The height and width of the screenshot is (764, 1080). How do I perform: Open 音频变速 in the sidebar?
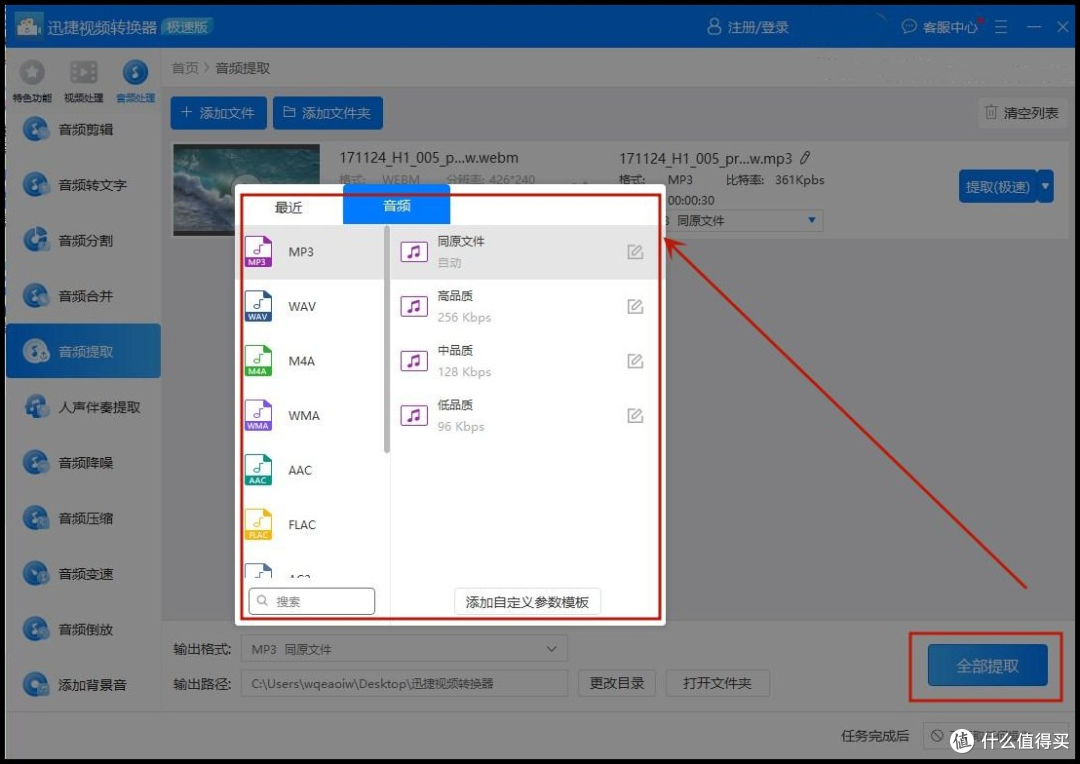click(83, 574)
